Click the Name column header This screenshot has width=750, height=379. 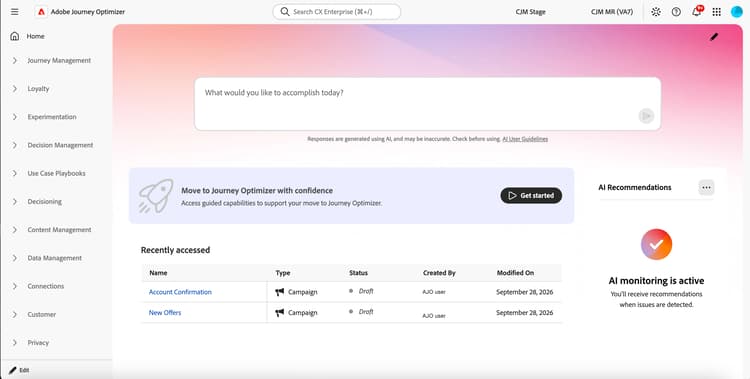tap(158, 273)
